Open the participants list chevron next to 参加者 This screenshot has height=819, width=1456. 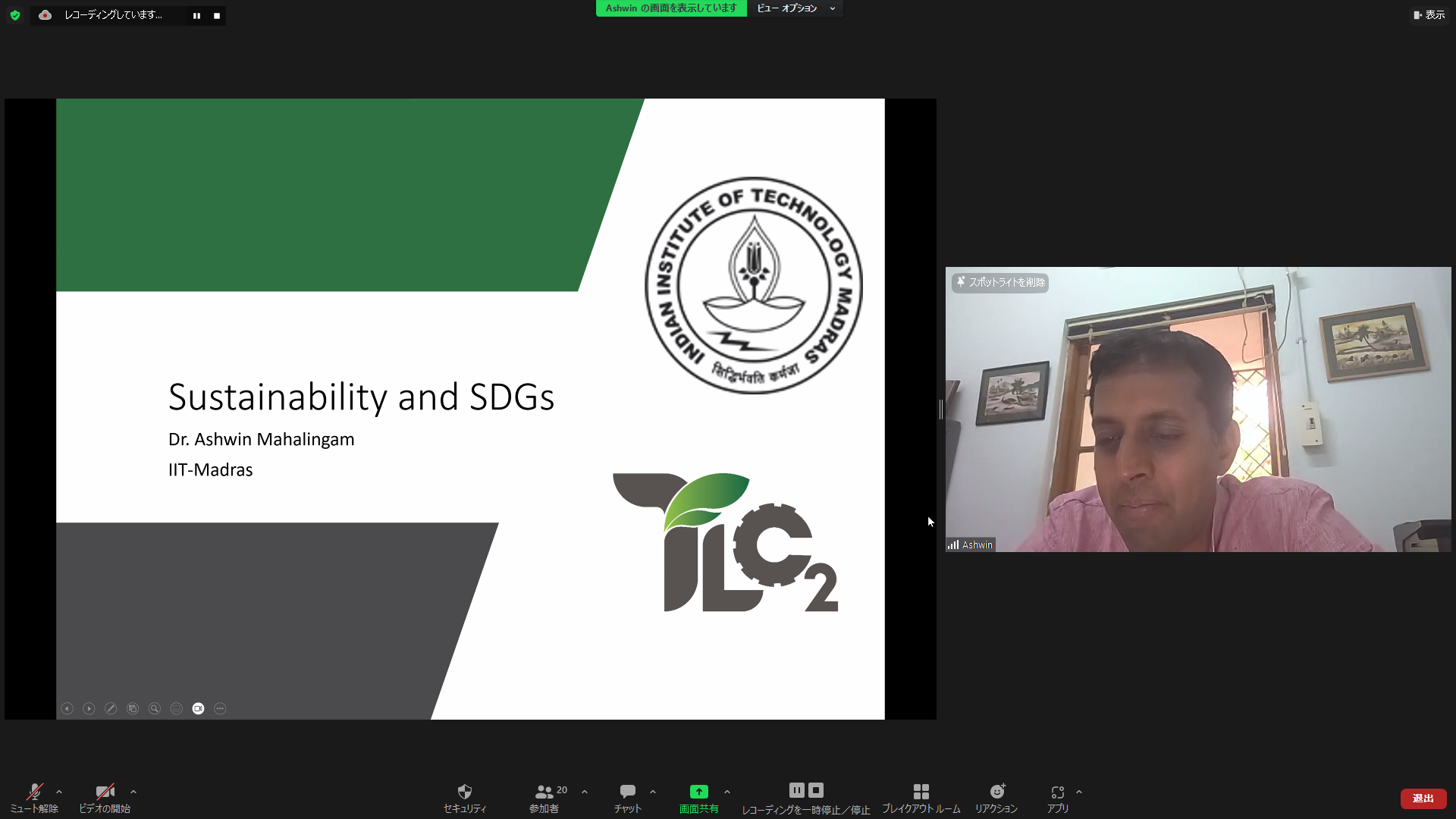coord(583,789)
